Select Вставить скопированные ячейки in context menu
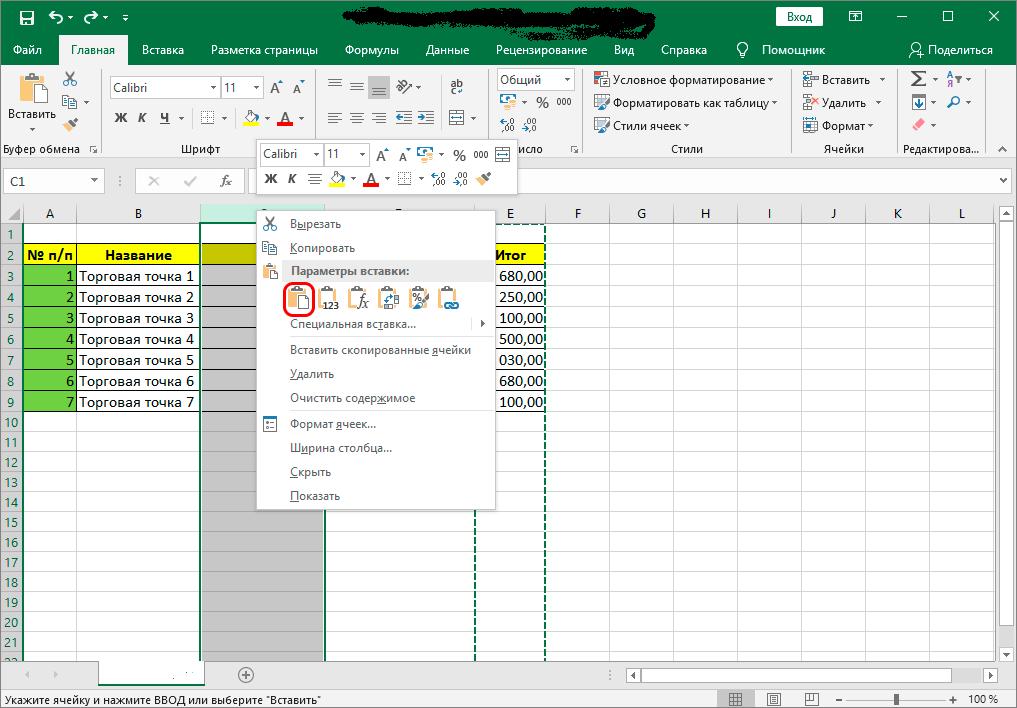Viewport: 1017px width, 708px height. pos(376,350)
